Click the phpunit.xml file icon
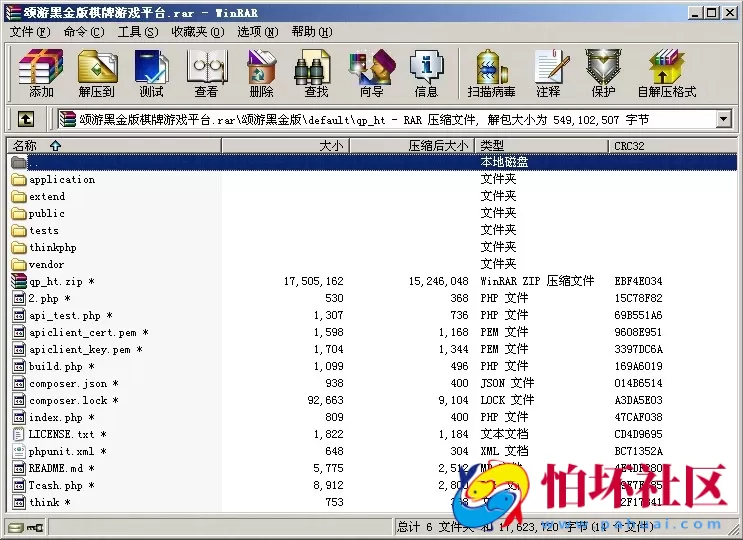The height and width of the screenshot is (540, 743). [x=19, y=451]
